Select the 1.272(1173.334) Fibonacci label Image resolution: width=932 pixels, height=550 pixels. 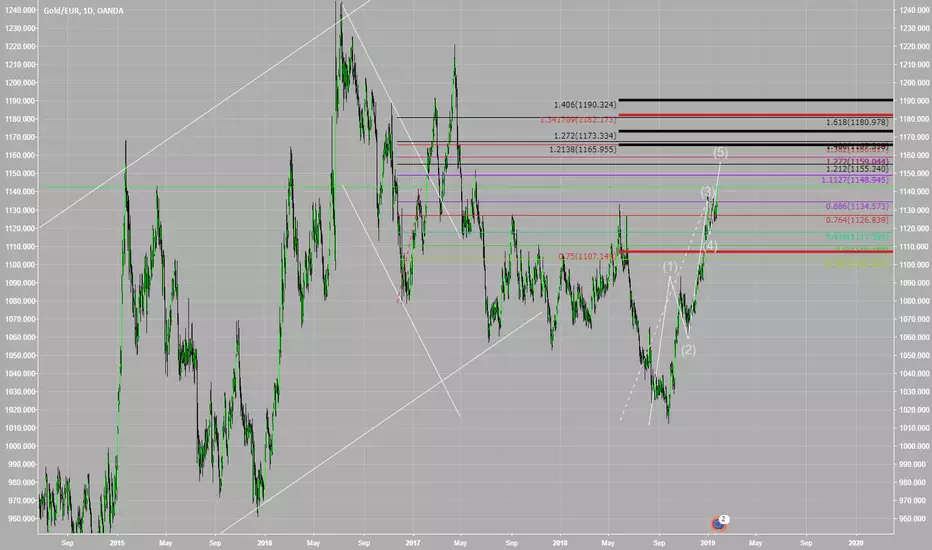[x=585, y=136]
